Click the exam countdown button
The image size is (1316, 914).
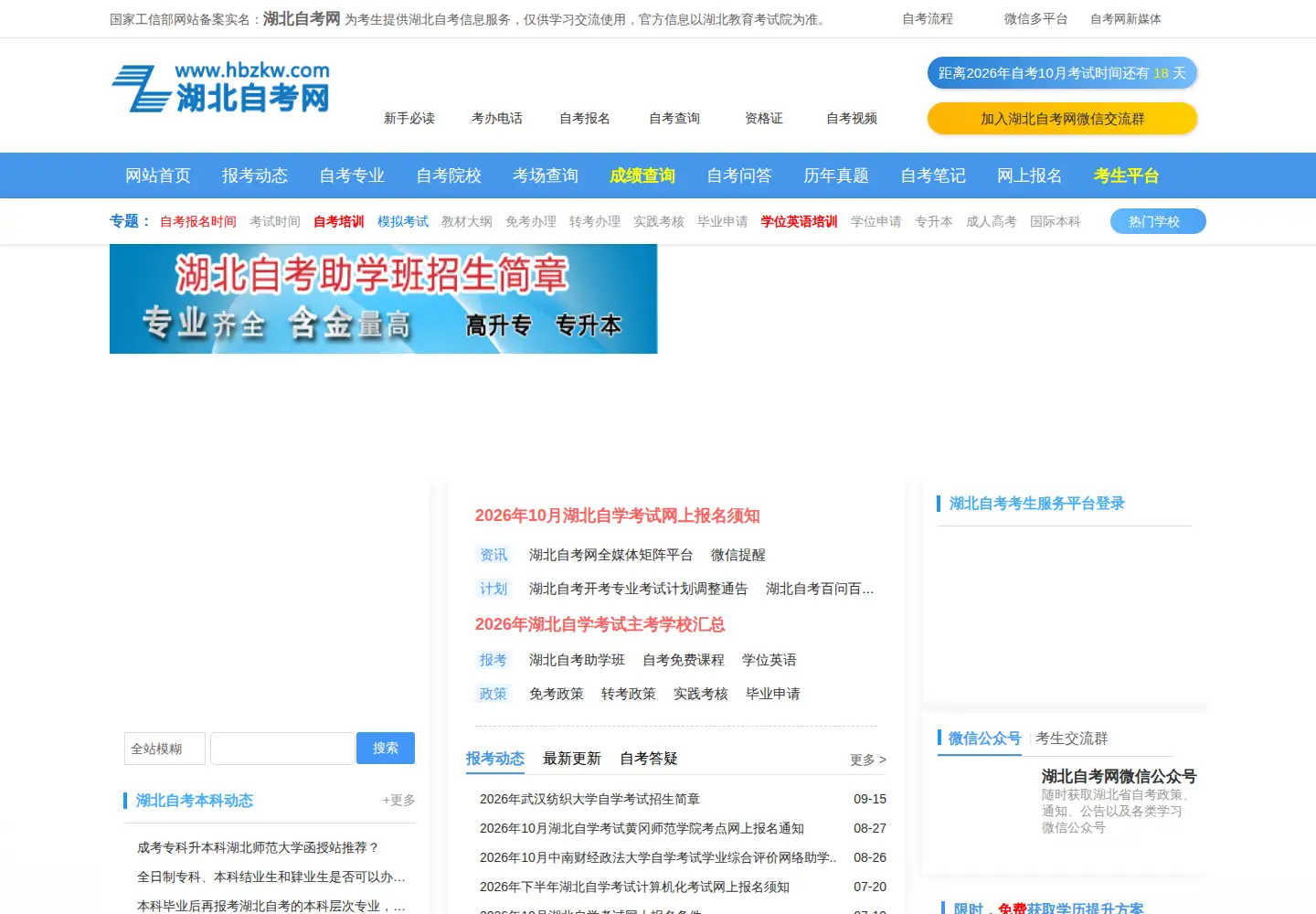point(1062,73)
